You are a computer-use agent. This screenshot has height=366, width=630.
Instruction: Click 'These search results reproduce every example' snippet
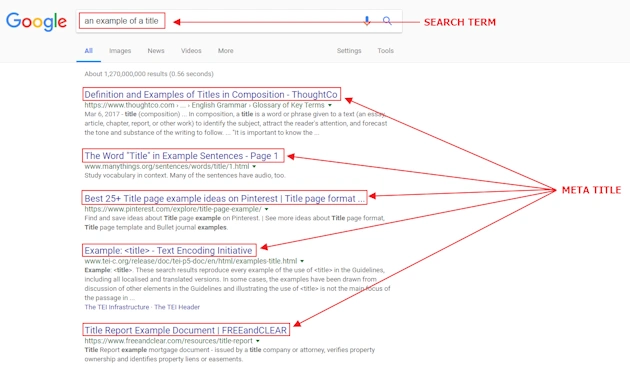[x=237, y=284]
